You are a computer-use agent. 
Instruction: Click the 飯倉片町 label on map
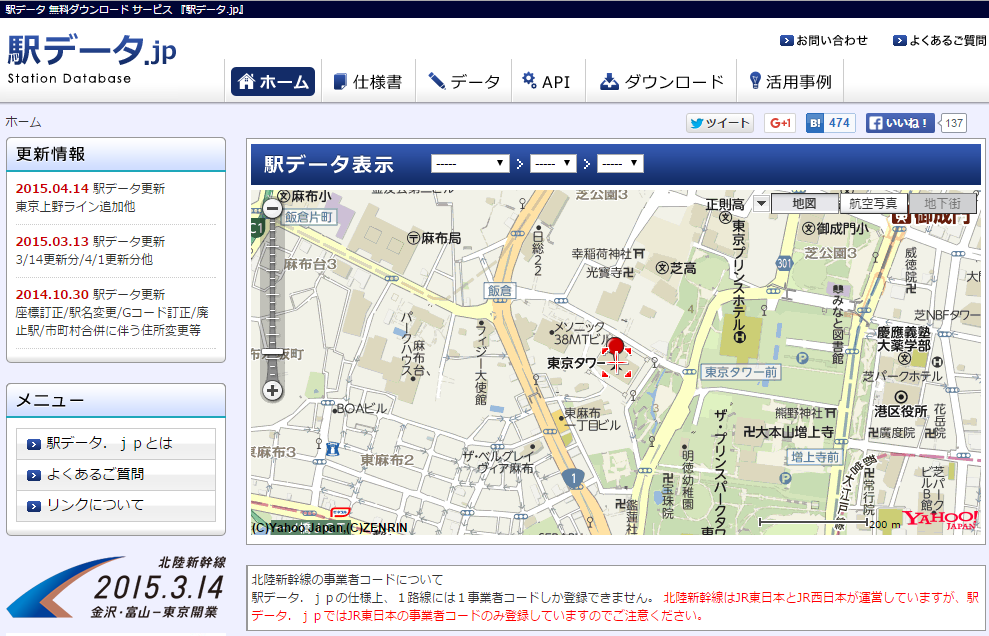pos(309,217)
